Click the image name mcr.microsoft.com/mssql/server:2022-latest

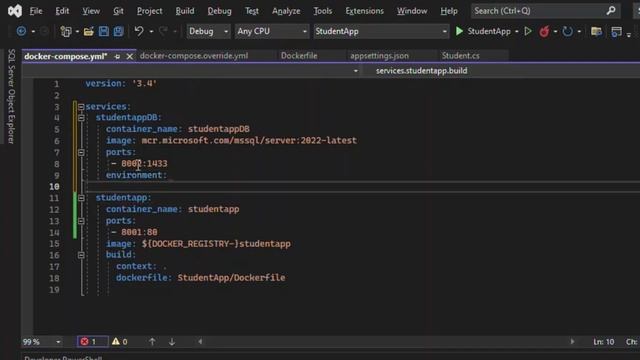(249, 141)
